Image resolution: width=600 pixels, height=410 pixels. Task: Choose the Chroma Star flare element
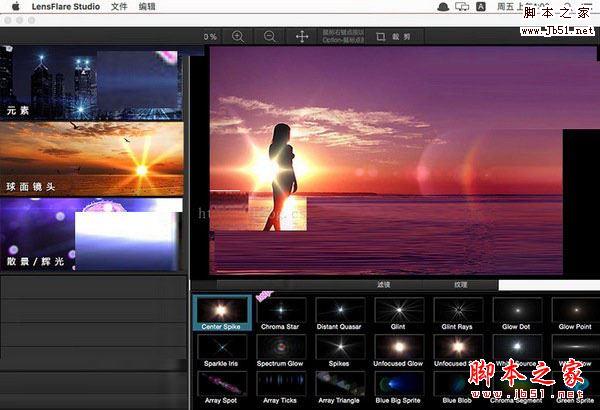tap(280, 311)
